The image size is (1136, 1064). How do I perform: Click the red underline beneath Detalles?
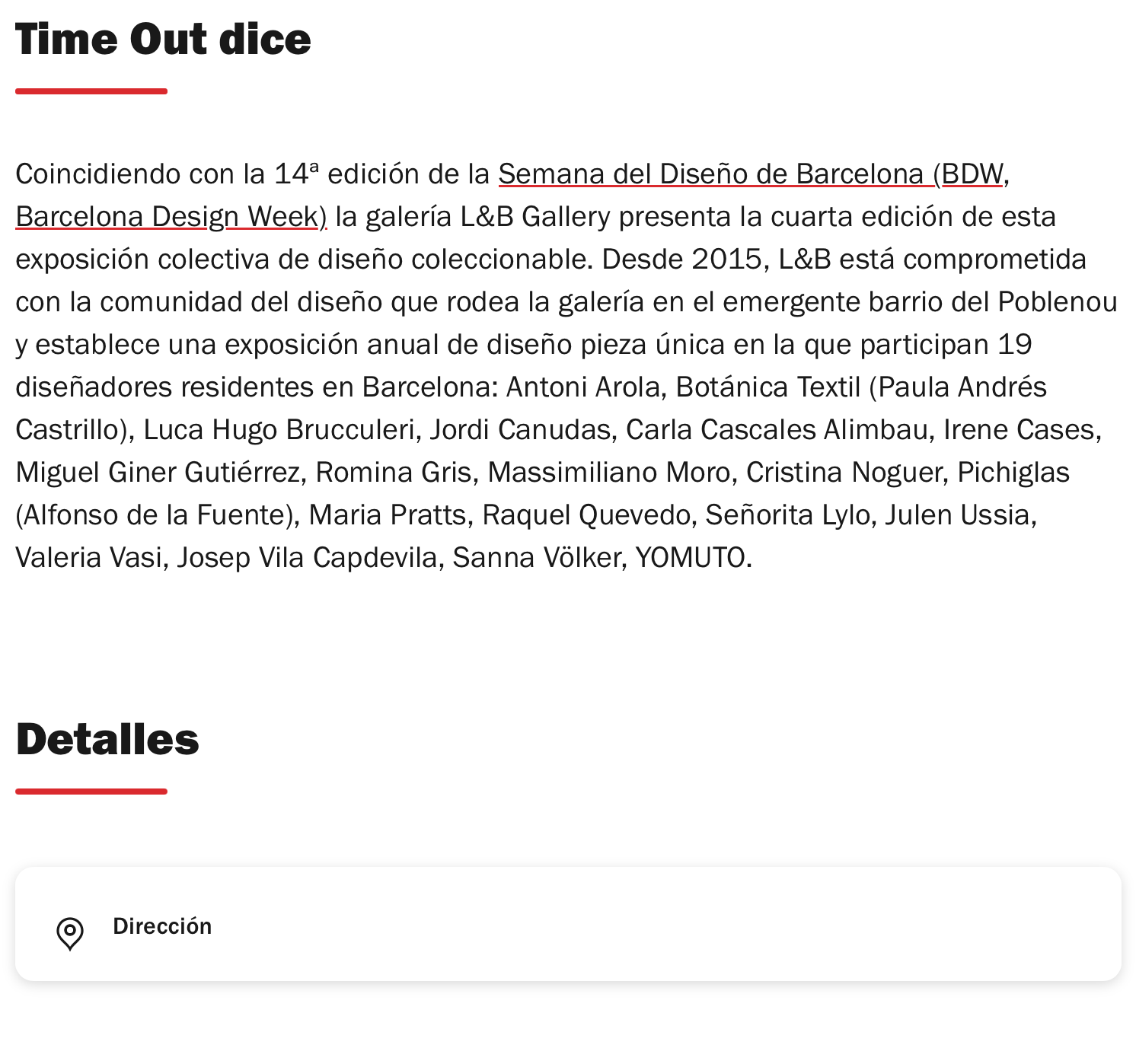click(91, 792)
